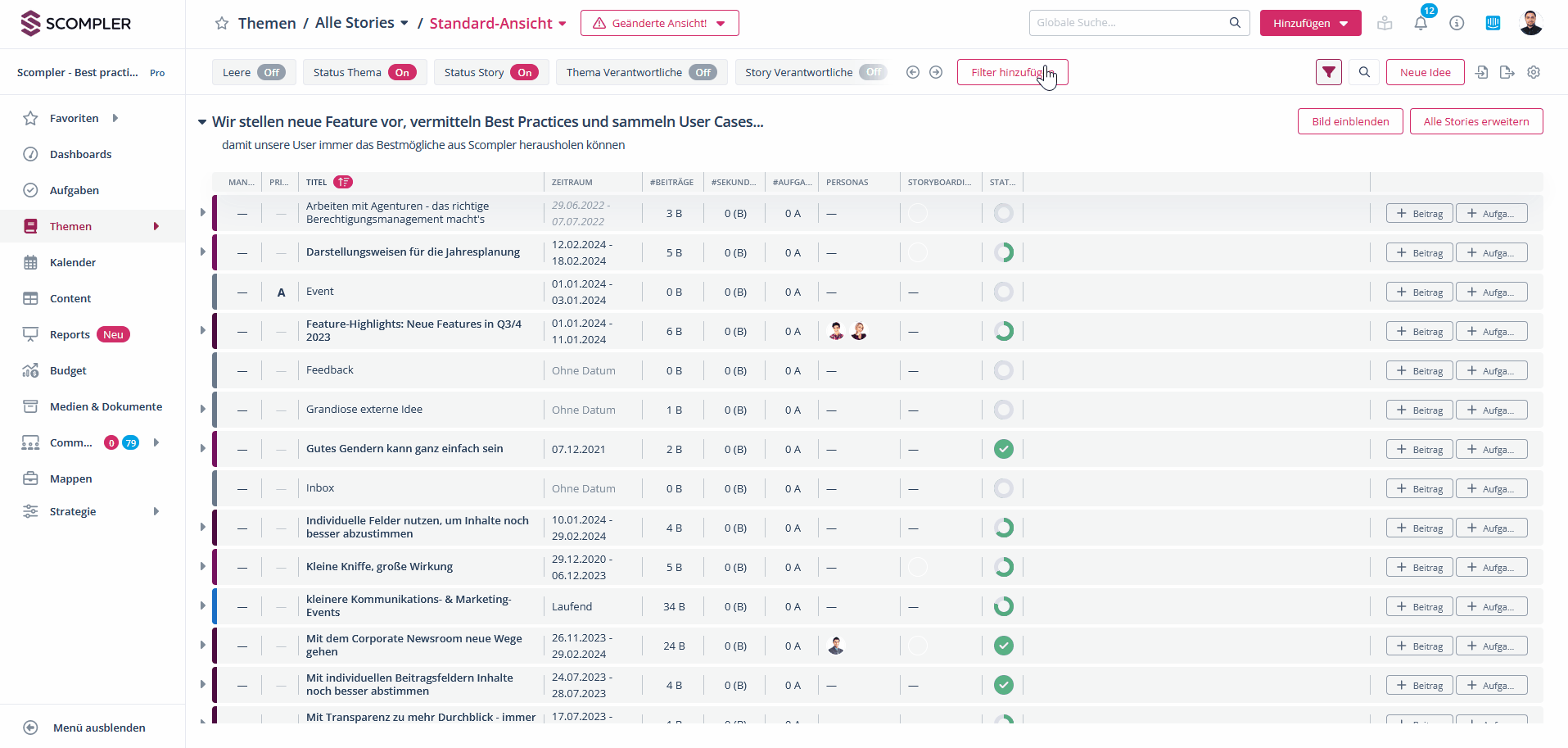Mark view as favorite with star icon
Image resolution: width=1568 pixels, height=748 pixels.
pyautogui.click(x=221, y=23)
